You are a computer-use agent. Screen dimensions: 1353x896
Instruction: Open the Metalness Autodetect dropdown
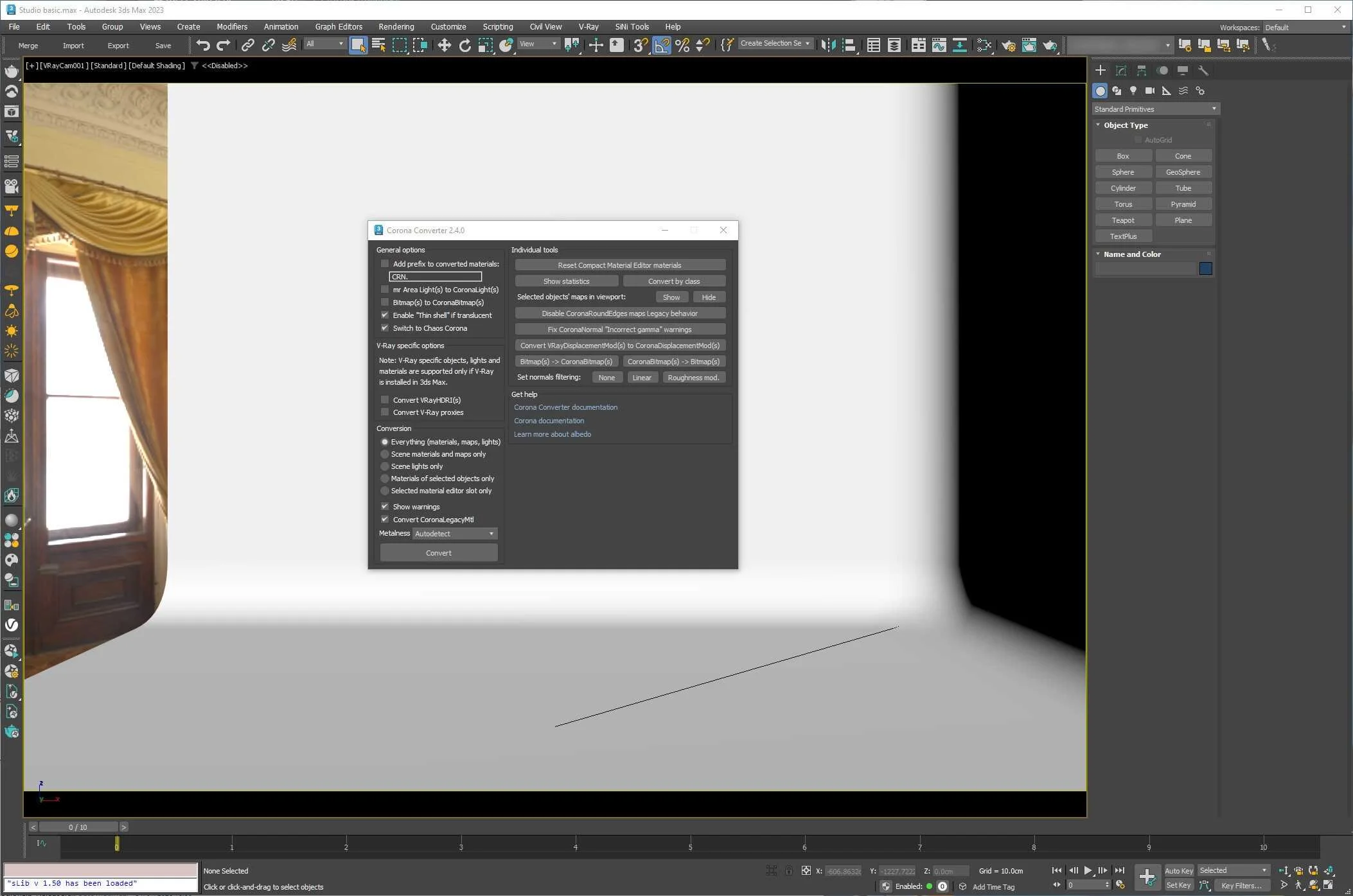click(455, 534)
